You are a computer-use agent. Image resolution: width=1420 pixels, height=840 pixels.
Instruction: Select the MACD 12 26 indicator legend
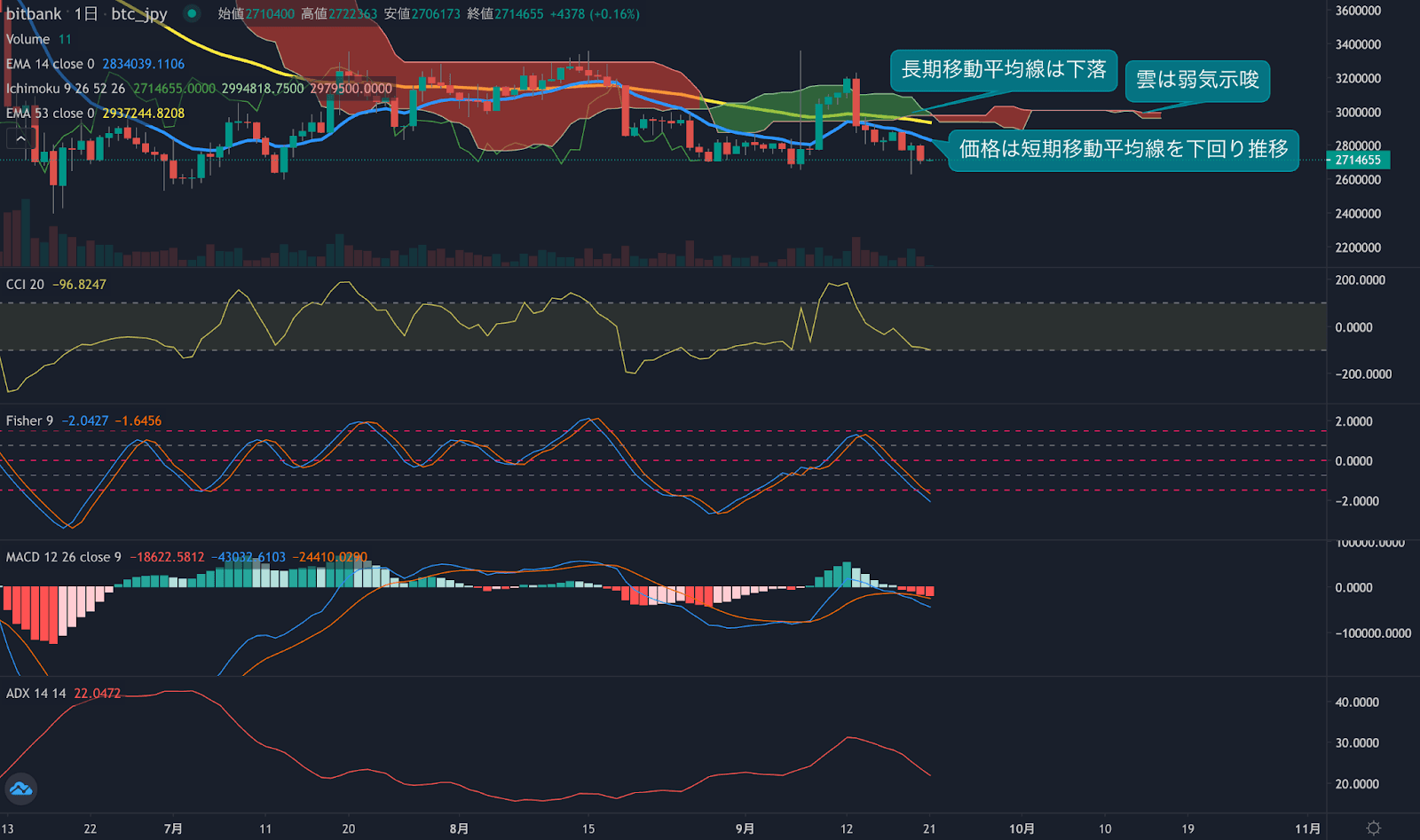pyautogui.click(x=53, y=556)
